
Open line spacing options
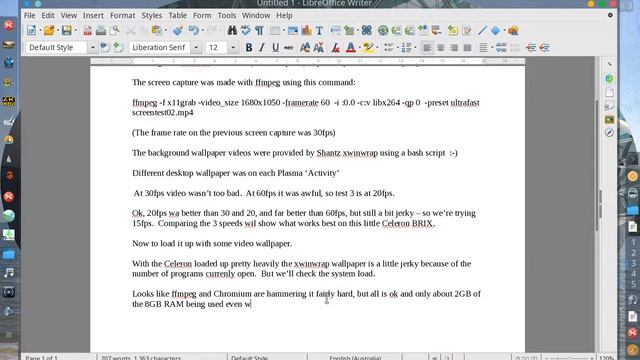click(483, 47)
